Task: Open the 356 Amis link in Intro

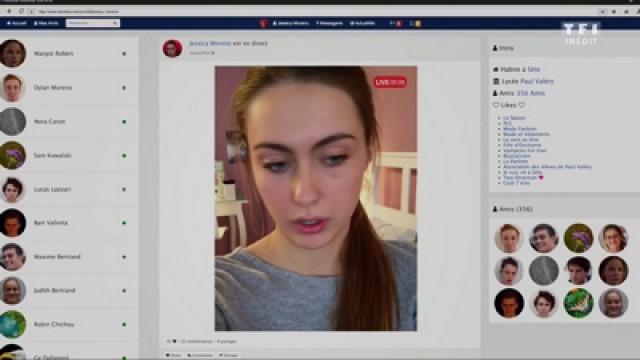Action: [531, 93]
